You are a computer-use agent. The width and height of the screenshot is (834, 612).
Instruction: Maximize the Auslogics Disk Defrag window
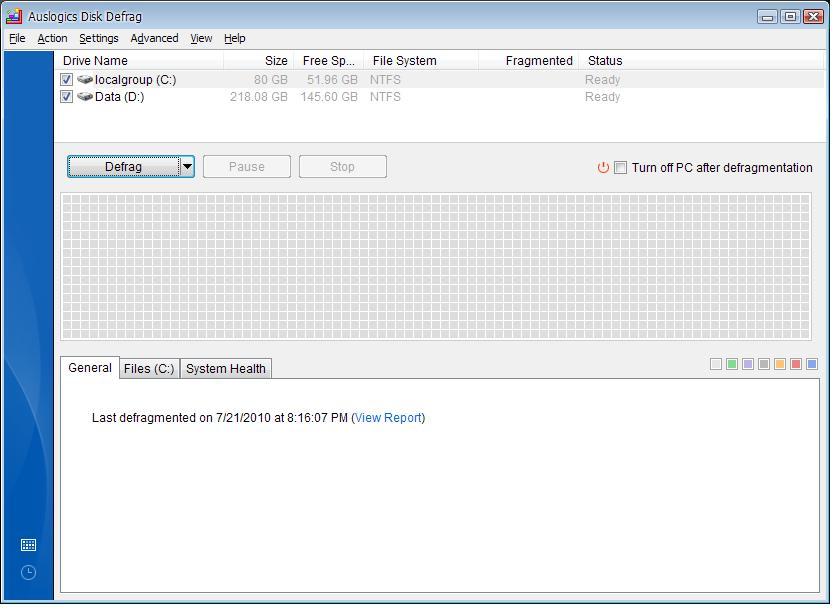(790, 17)
